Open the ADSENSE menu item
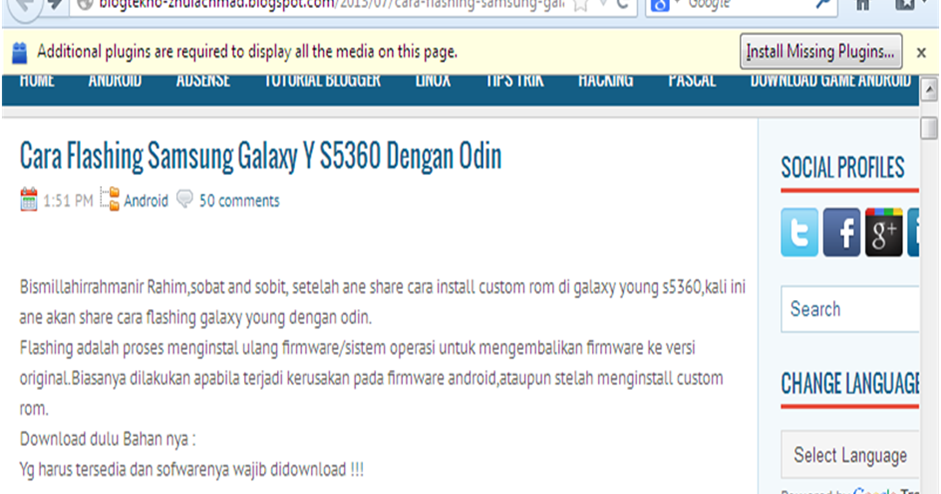 click(x=203, y=80)
